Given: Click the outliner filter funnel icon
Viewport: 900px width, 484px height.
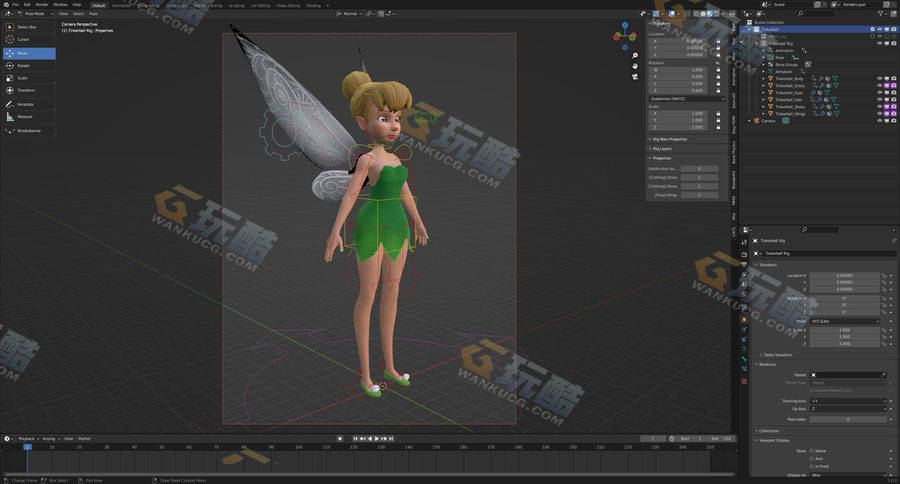Looking at the screenshot, I should pyautogui.click(x=882, y=13).
